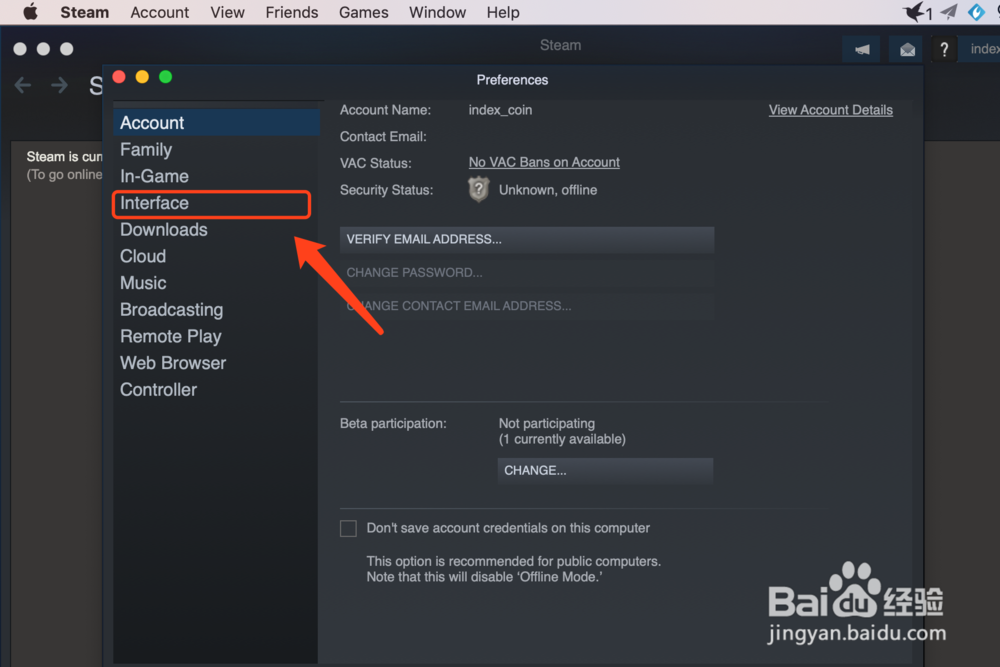Open the Apple menu

29,12
